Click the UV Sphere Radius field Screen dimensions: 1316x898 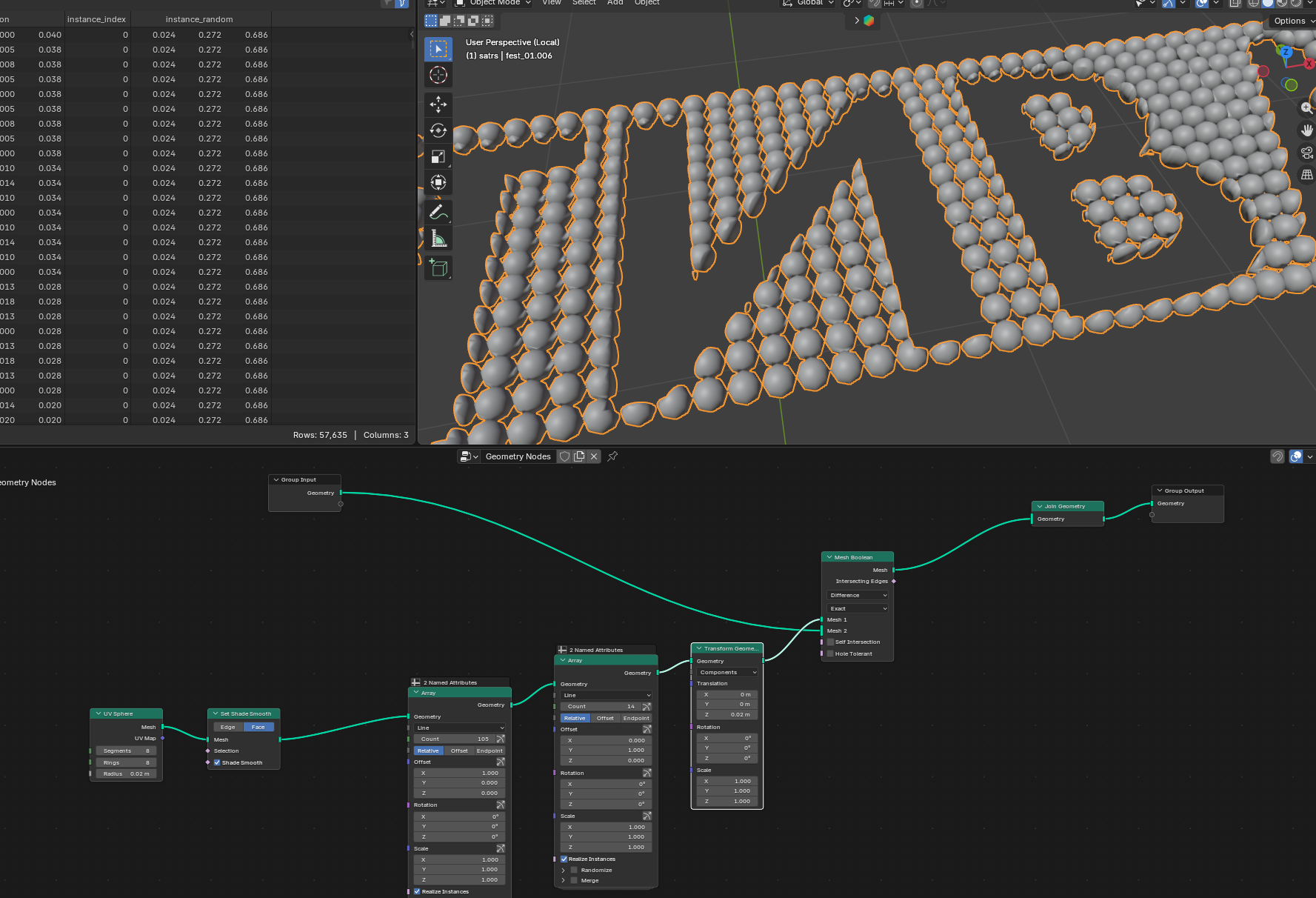point(126,774)
